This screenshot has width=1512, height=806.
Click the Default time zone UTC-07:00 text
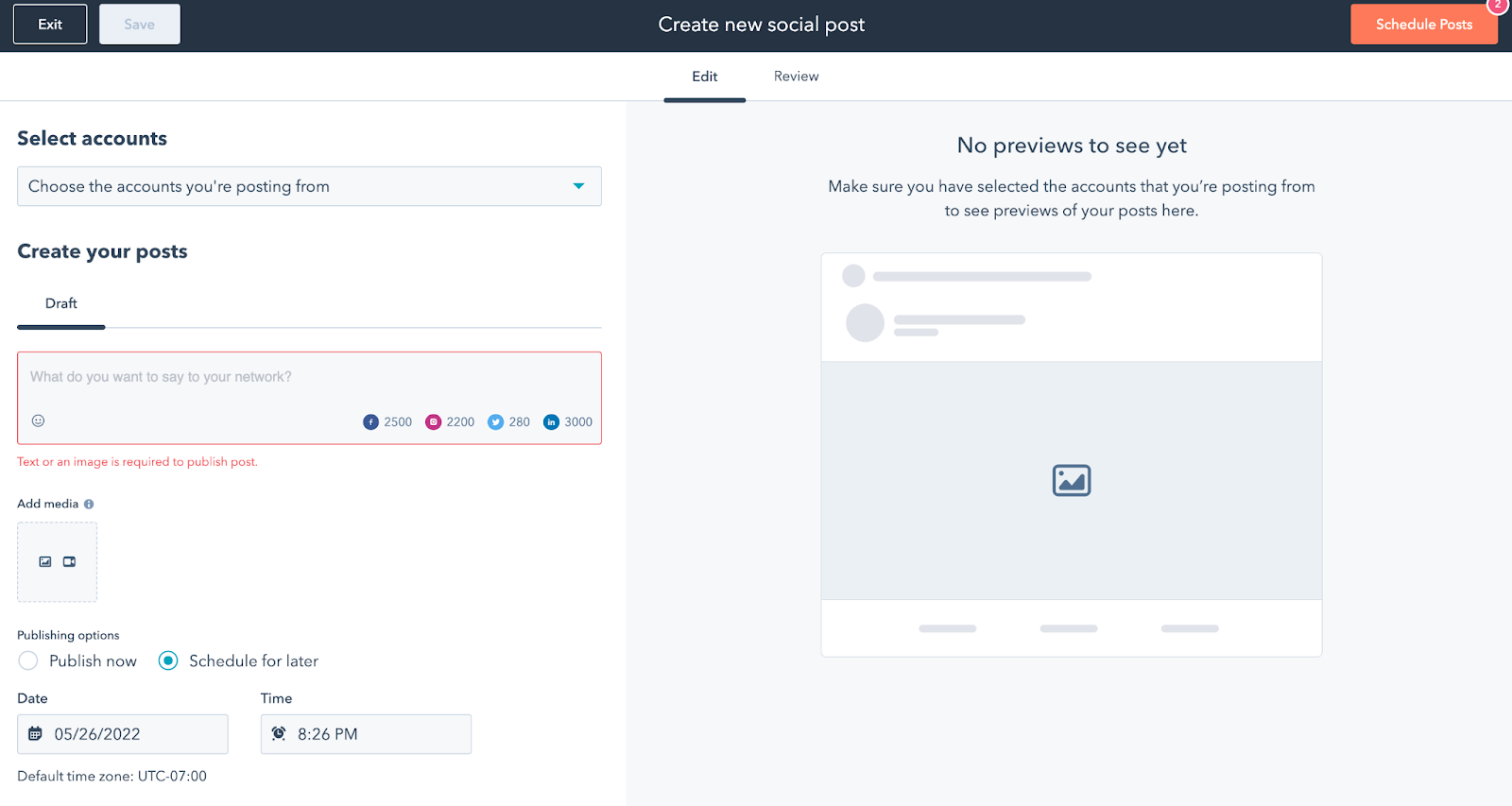point(112,776)
